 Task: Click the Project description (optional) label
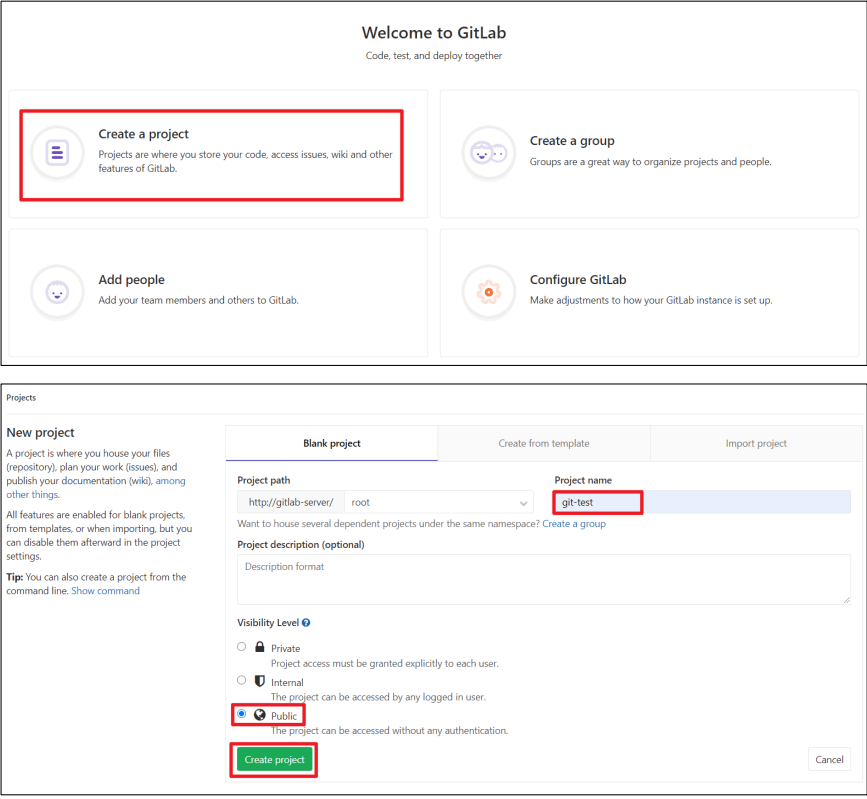(x=301, y=545)
